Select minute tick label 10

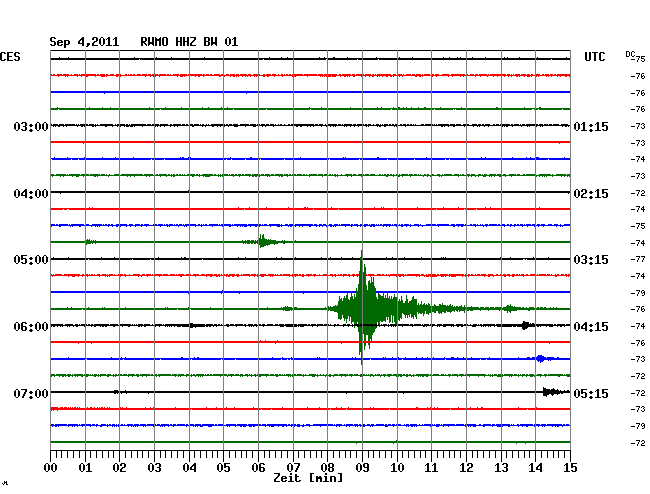[397, 468]
